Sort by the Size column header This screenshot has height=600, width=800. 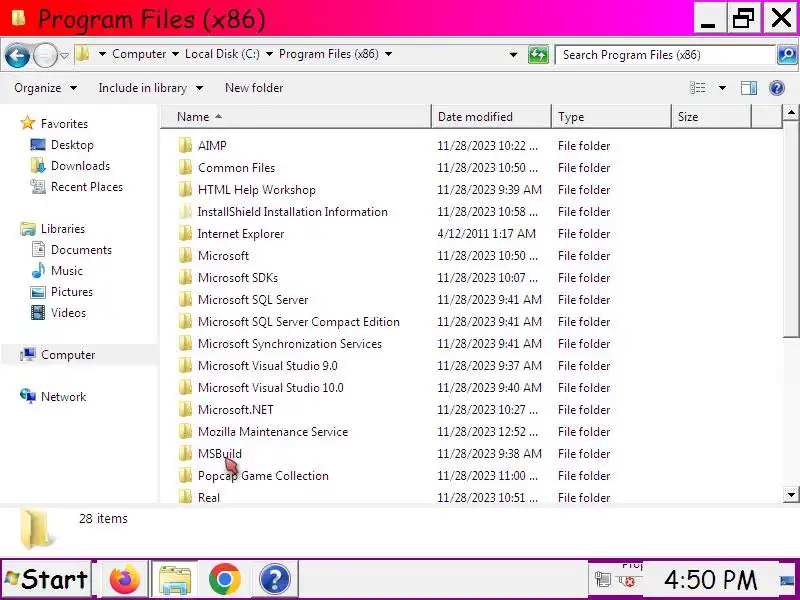tap(711, 117)
